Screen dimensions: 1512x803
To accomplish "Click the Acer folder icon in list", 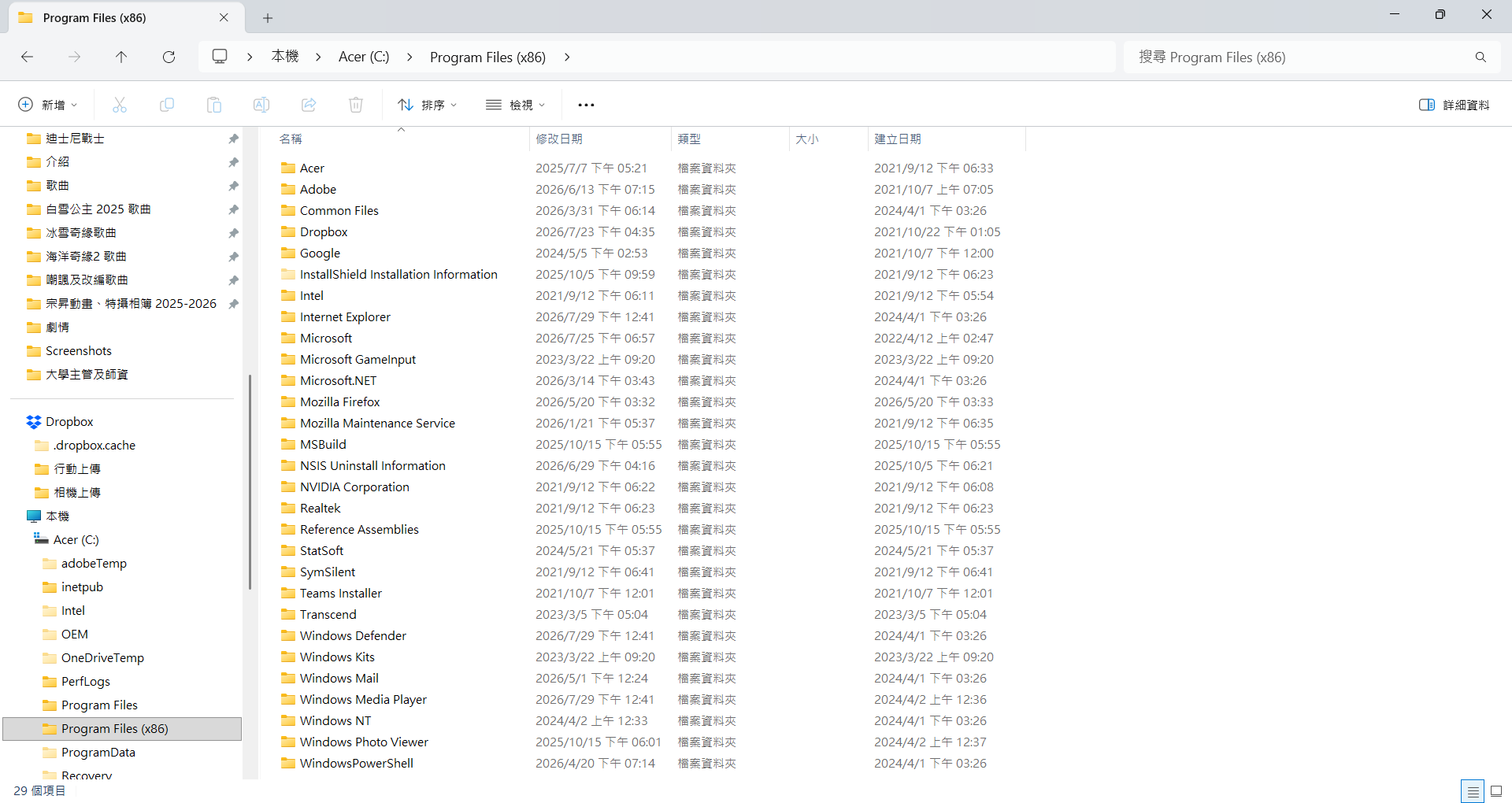I will coord(288,168).
